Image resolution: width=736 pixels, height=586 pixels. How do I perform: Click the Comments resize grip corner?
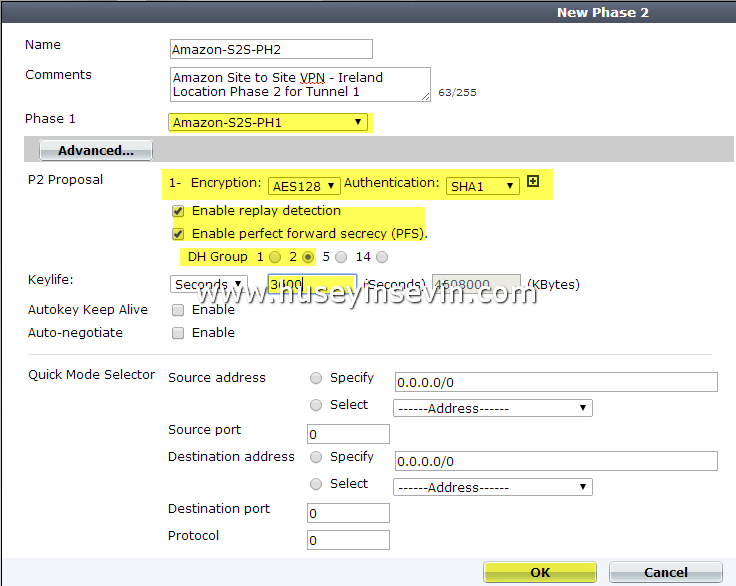click(425, 96)
